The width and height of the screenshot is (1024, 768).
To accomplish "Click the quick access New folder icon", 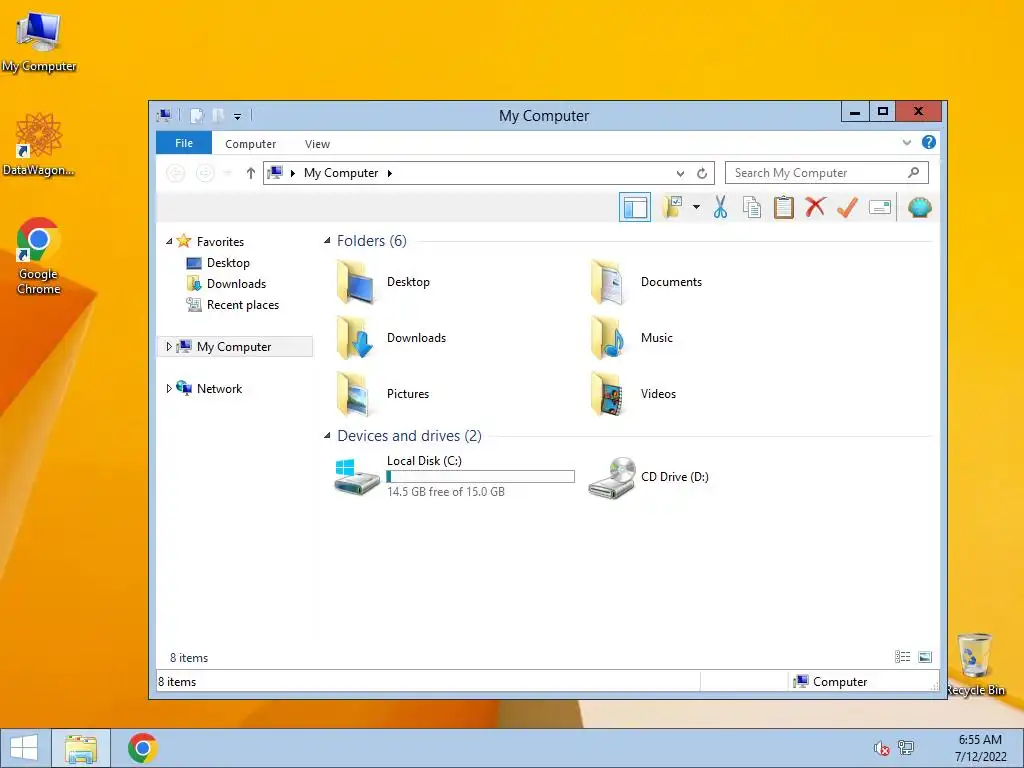I will (x=218, y=116).
